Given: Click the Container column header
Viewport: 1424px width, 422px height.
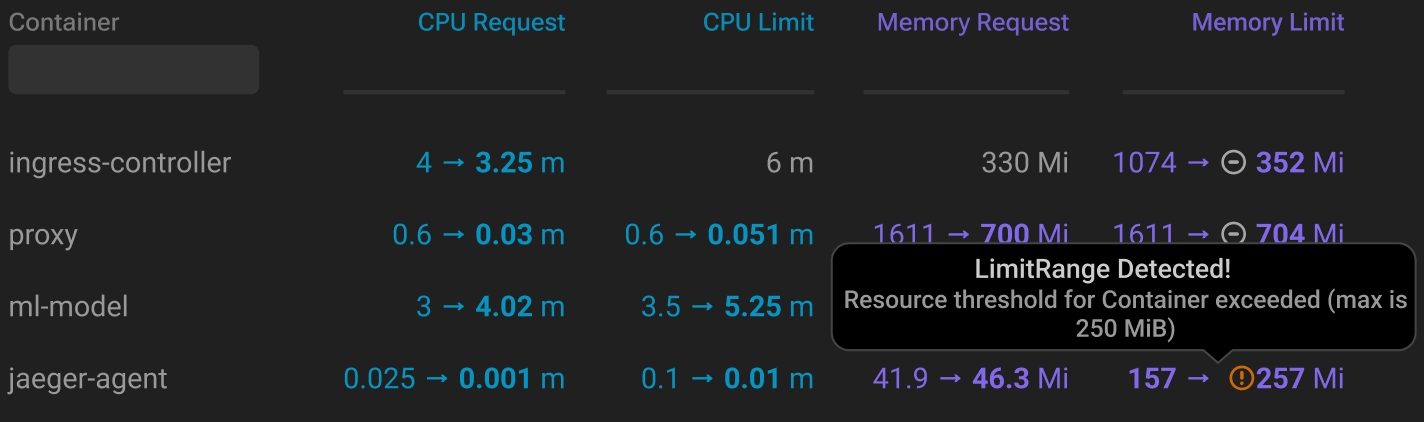Looking at the screenshot, I should point(64,23).
